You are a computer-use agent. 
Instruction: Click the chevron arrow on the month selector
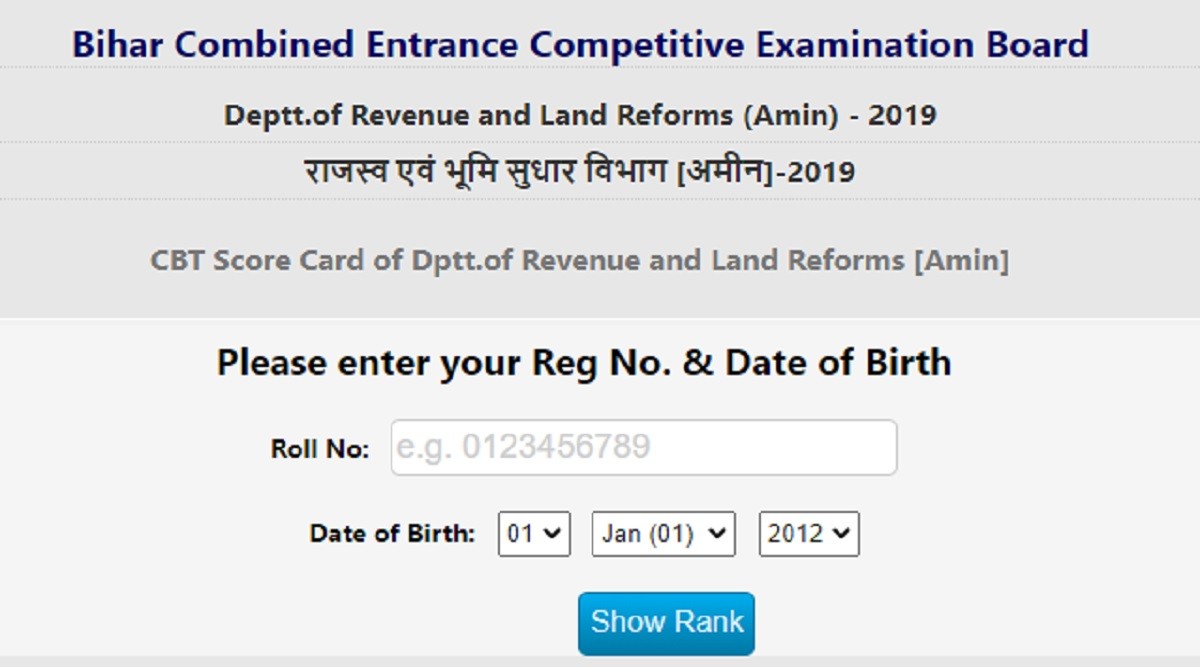[x=715, y=534]
